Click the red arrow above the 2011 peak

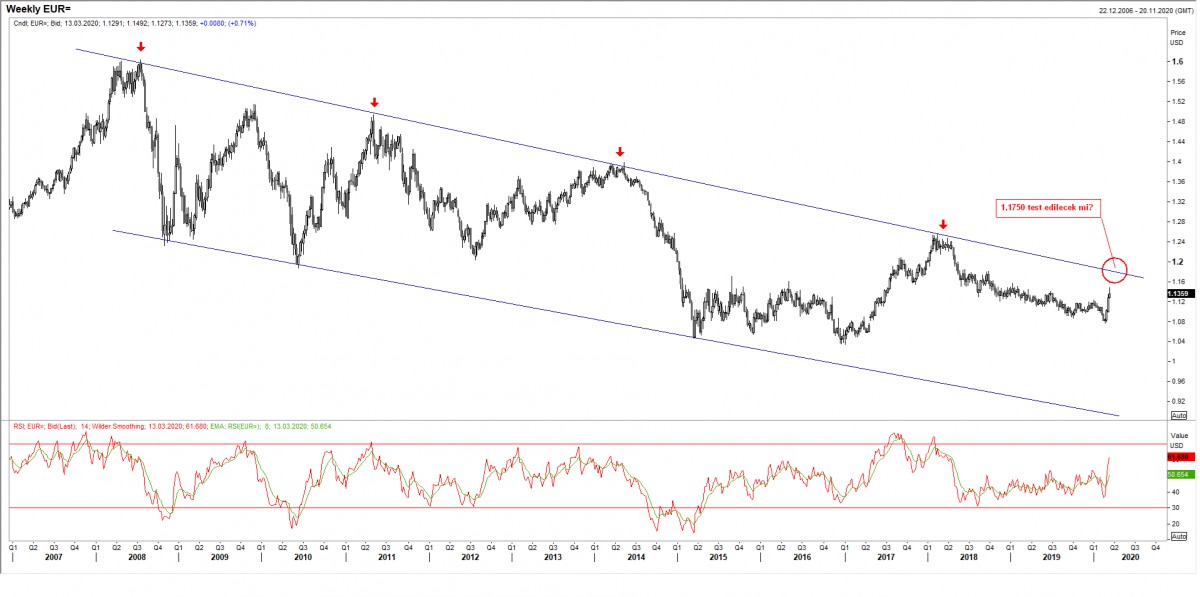(374, 102)
